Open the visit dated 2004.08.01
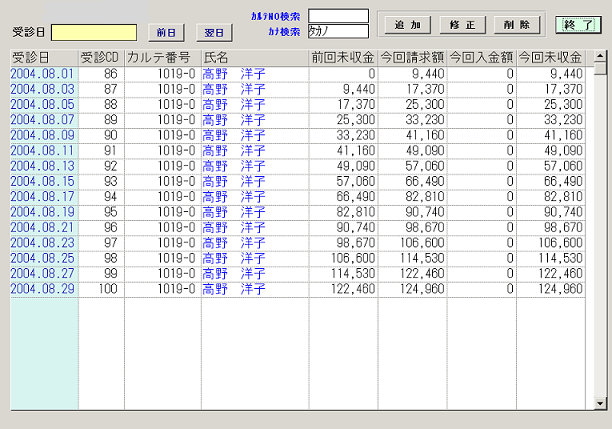Image resolution: width=612 pixels, height=429 pixels. tap(42, 74)
